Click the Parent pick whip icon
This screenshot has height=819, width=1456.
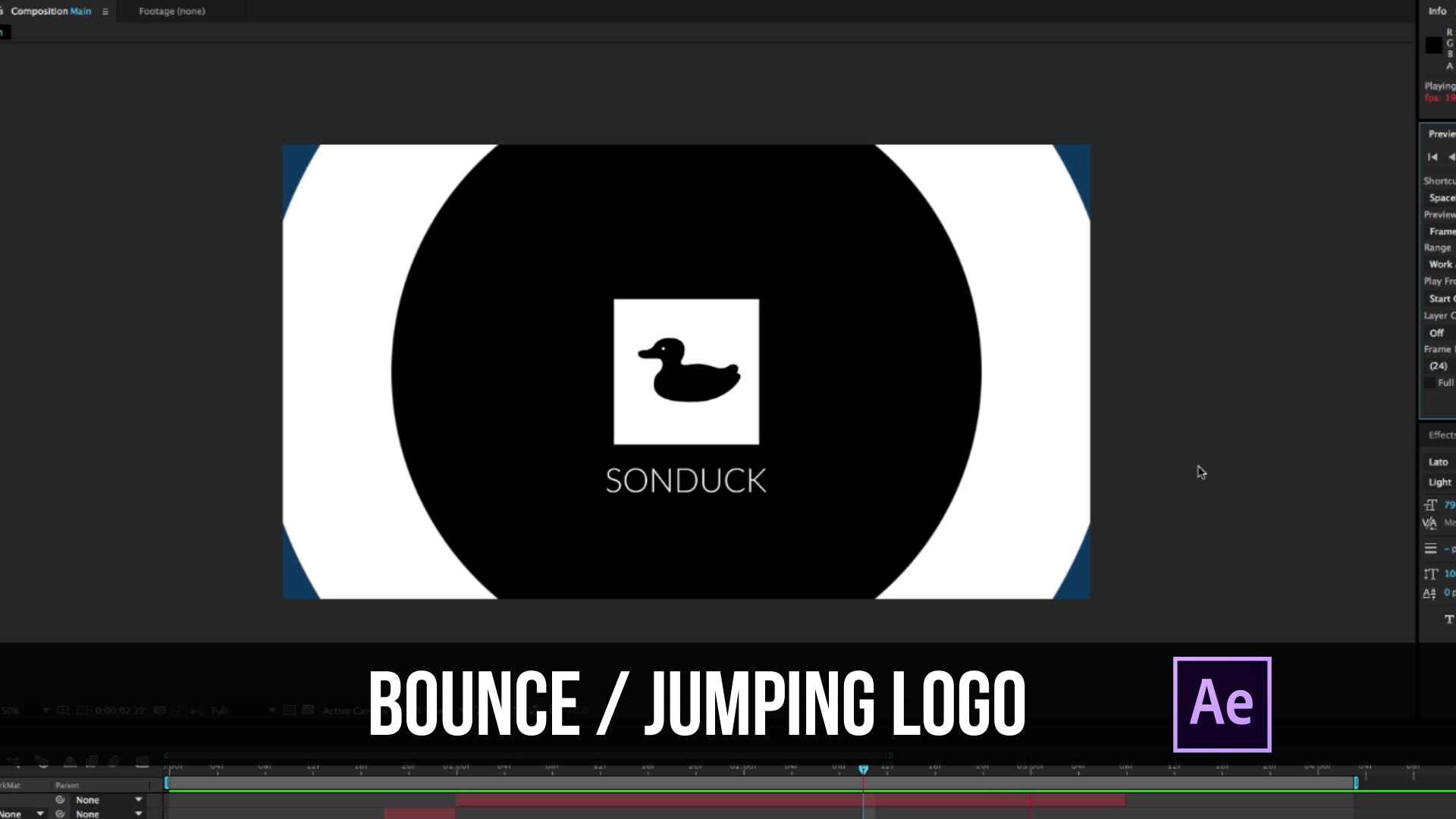tap(61, 799)
